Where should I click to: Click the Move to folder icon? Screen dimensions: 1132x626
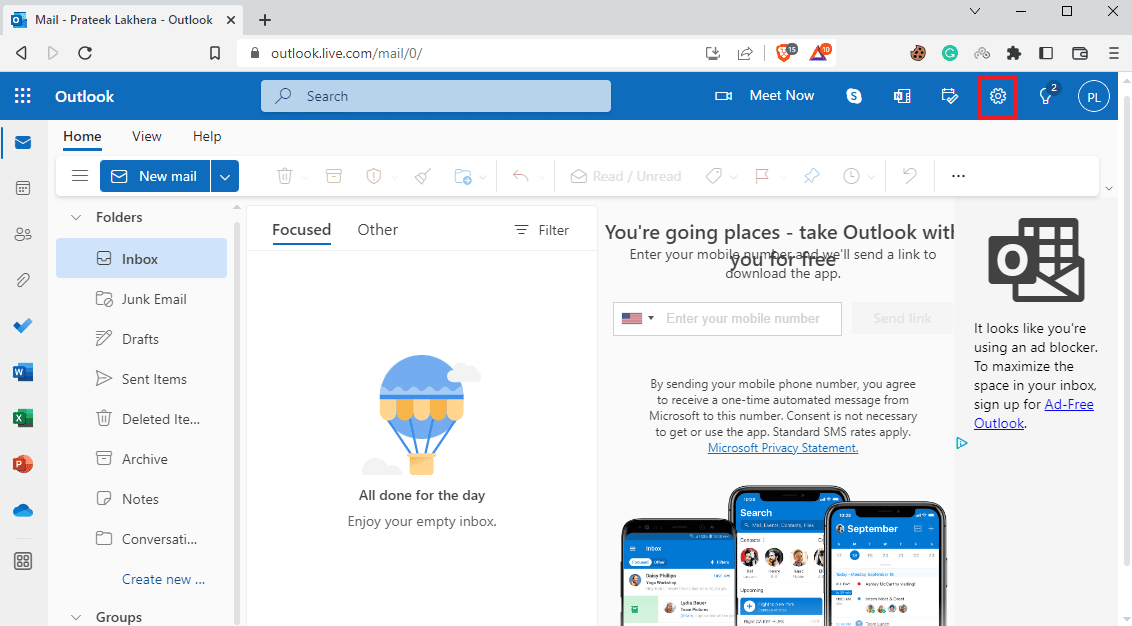coord(463,176)
